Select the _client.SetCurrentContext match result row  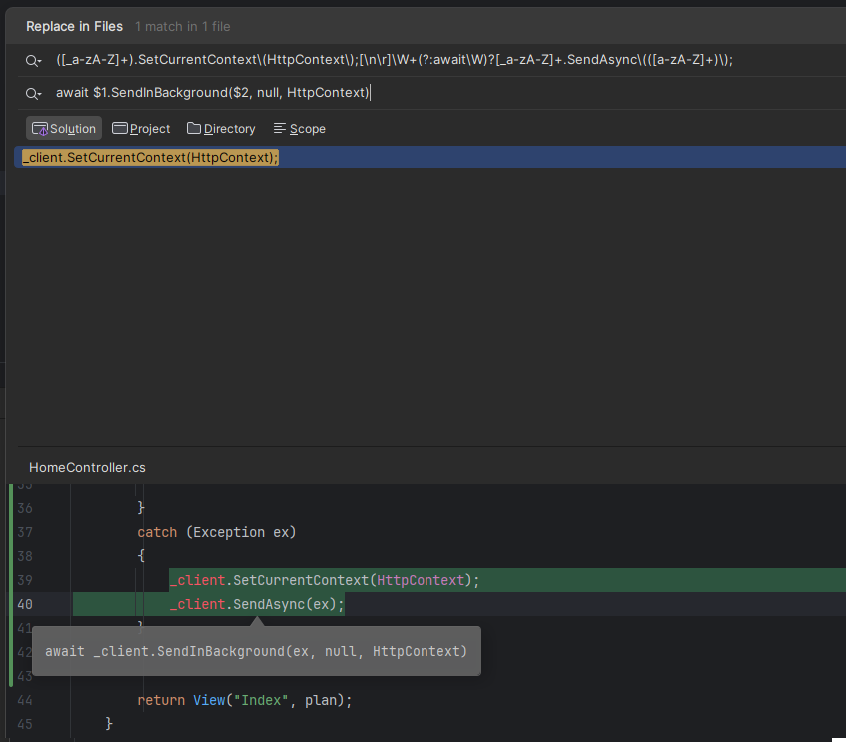coord(430,158)
